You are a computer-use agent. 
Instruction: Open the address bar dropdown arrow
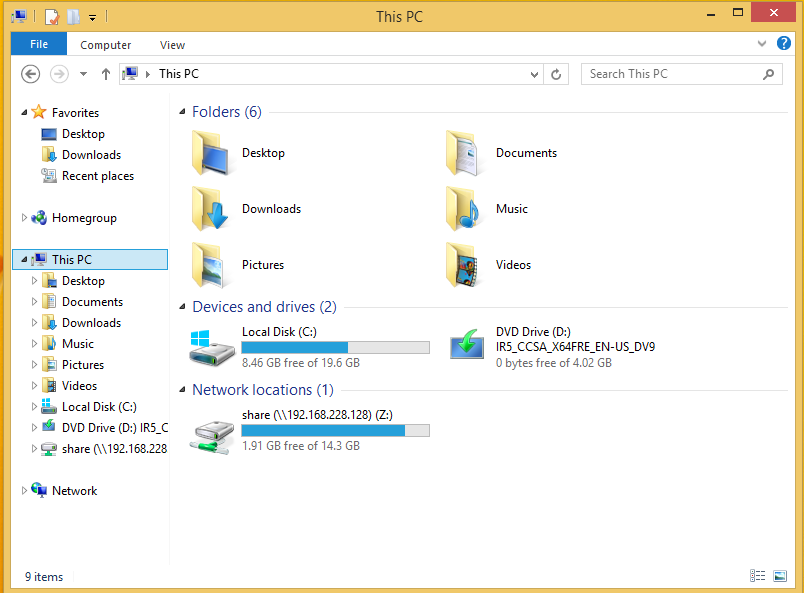(x=532, y=73)
